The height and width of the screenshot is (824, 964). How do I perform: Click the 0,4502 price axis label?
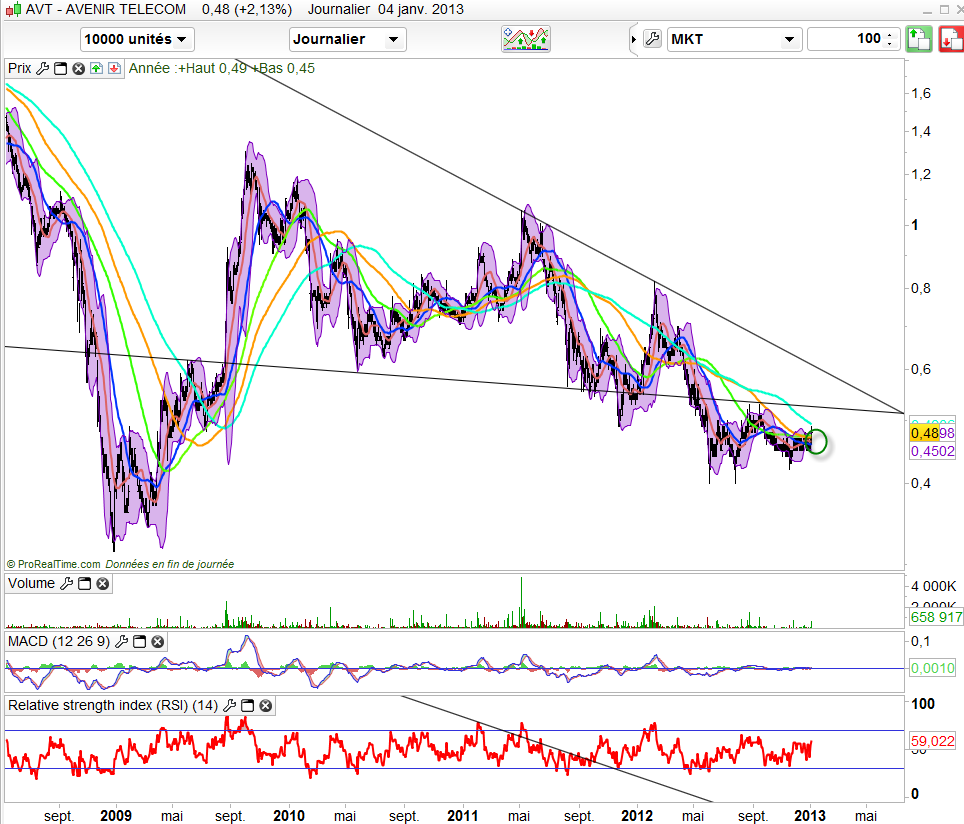pos(933,451)
